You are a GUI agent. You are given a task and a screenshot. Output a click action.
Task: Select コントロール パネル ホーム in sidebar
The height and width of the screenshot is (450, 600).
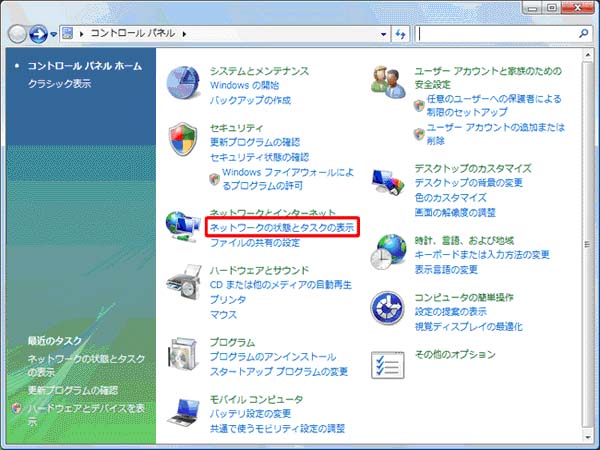coord(85,66)
